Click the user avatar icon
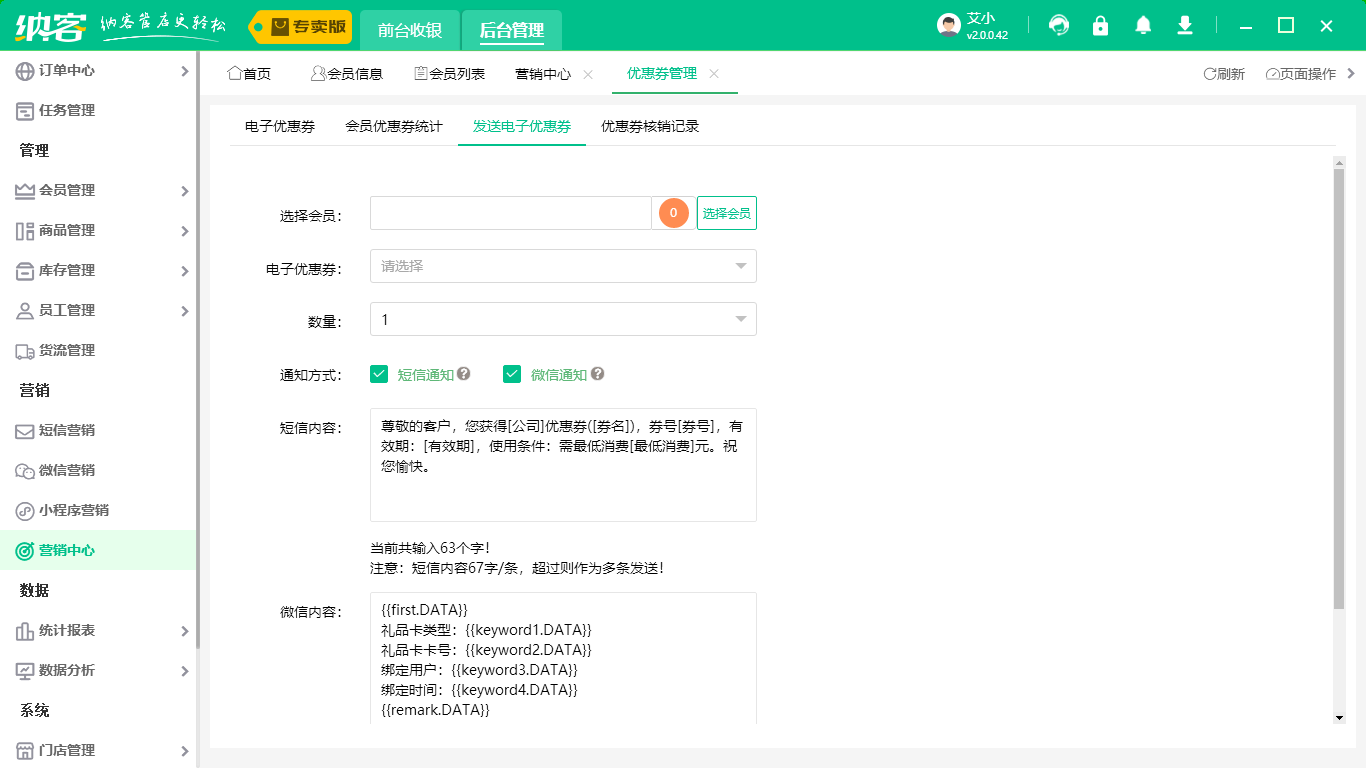The height and width of the screenshot is (768, 1366). point(949,26)
